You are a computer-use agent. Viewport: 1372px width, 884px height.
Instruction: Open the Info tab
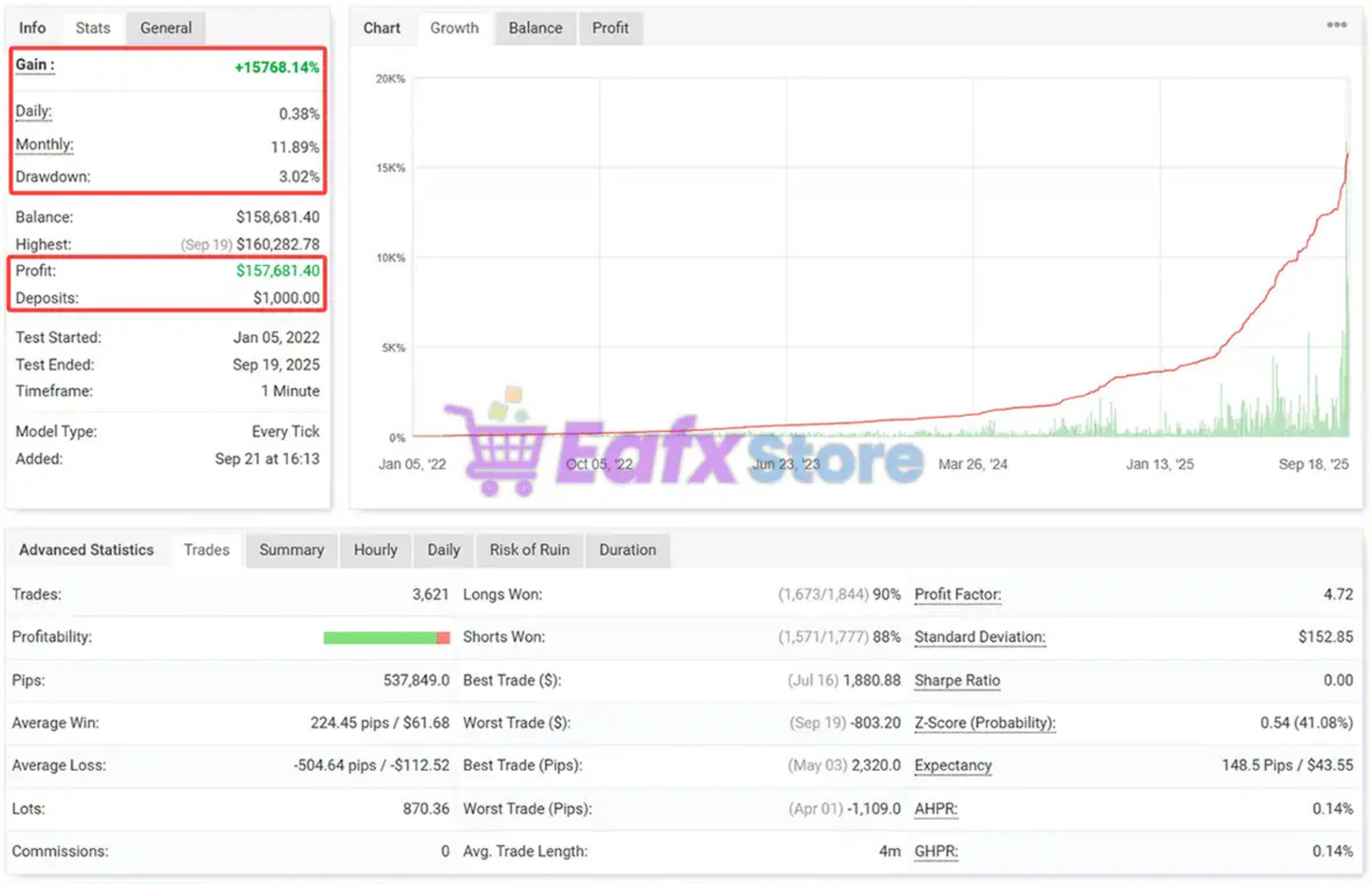click(32, 28)
